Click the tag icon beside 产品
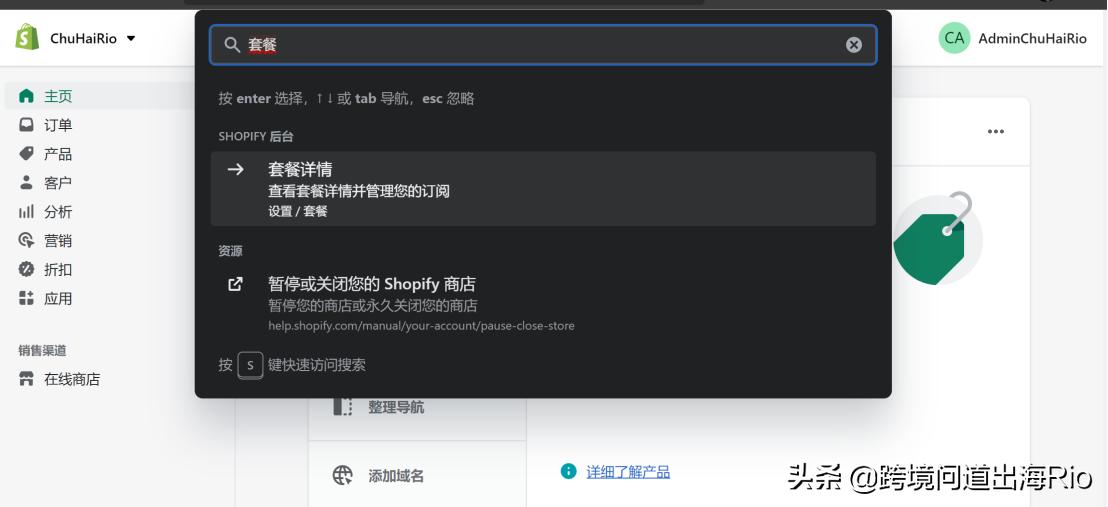 tap(26, 154)
